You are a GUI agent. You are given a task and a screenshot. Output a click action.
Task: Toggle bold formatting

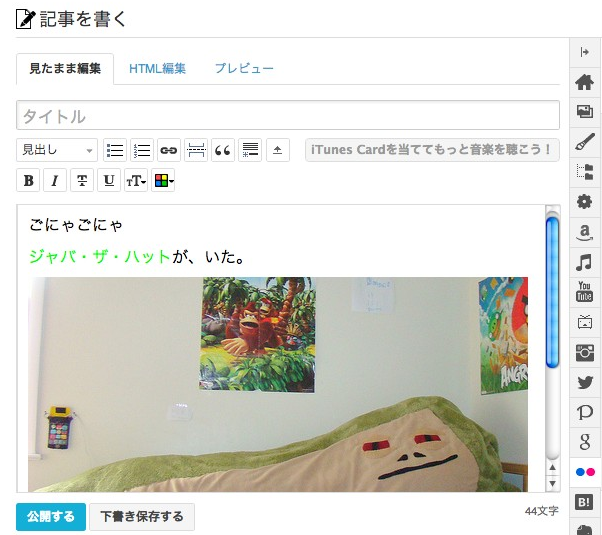tap(28, 180)
